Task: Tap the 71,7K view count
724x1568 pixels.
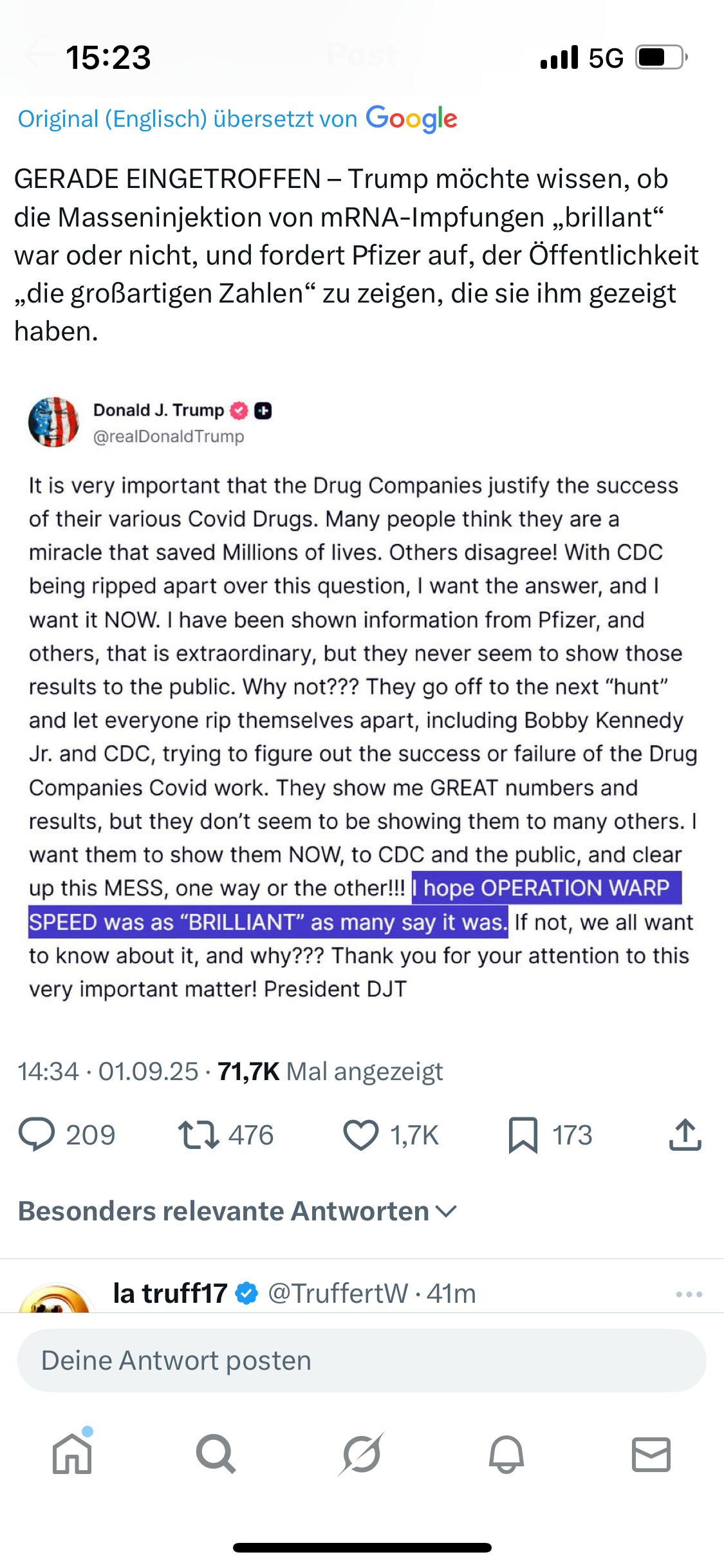Action: coord(248,1071)
